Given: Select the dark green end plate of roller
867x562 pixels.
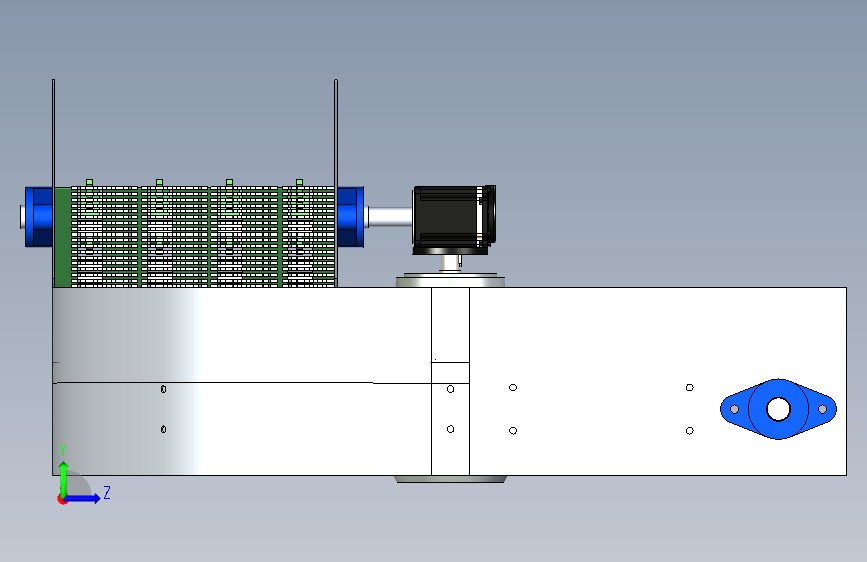Looking at the screenshot, I should click(x=62, y=237).
